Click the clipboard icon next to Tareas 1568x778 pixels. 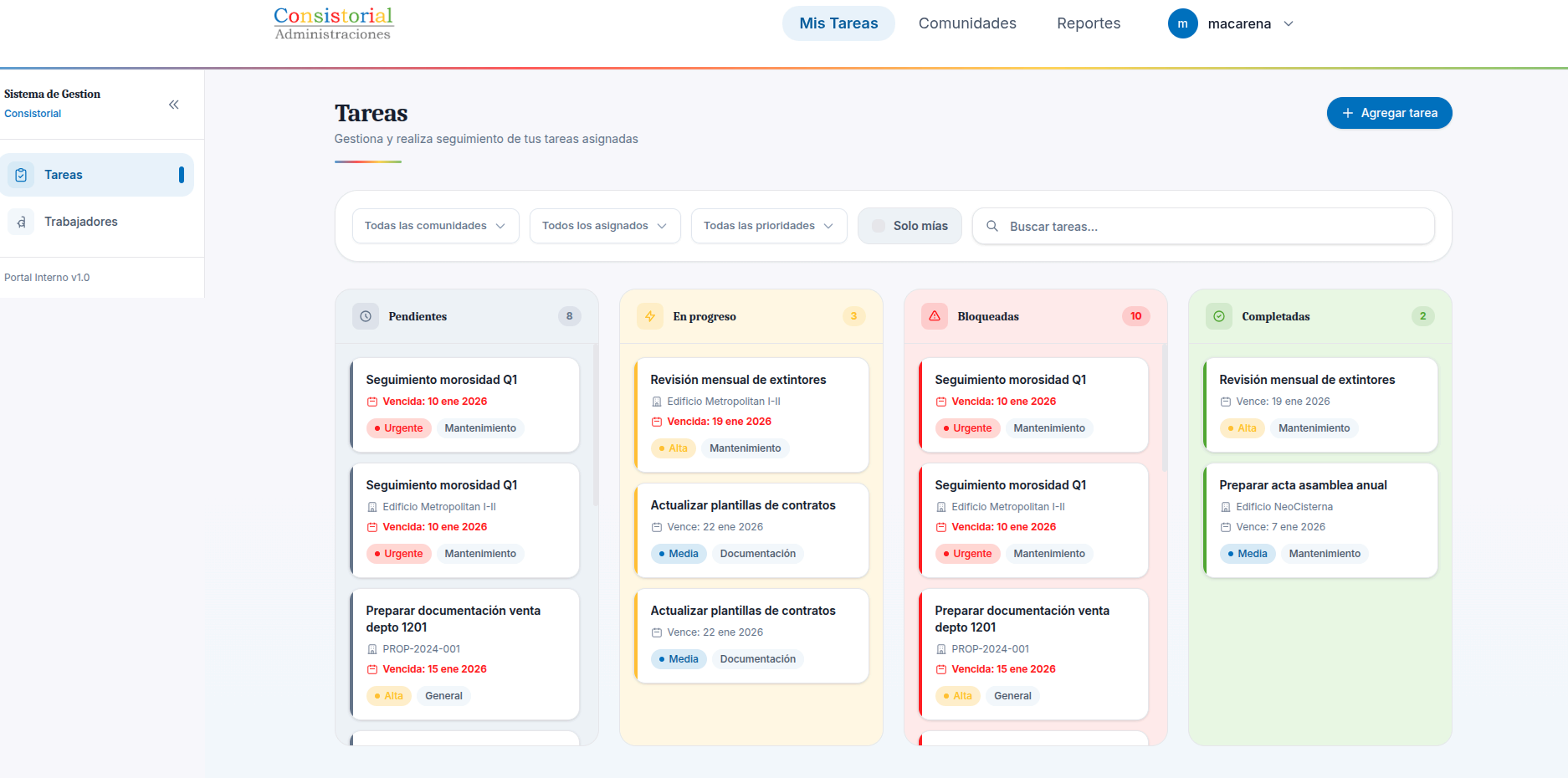point(22,175)
